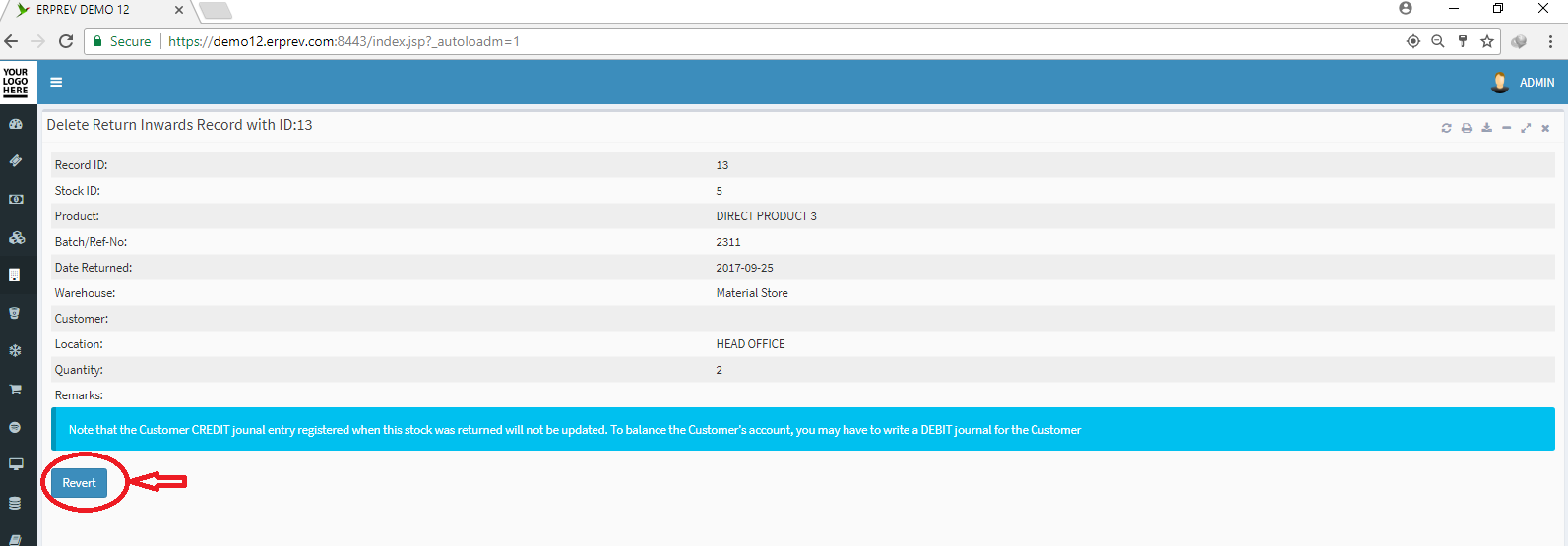Viewport: 1568px width, 546px height.
Task: Click the panel title Delete Return Inwards Record
Action: [179, 125]
